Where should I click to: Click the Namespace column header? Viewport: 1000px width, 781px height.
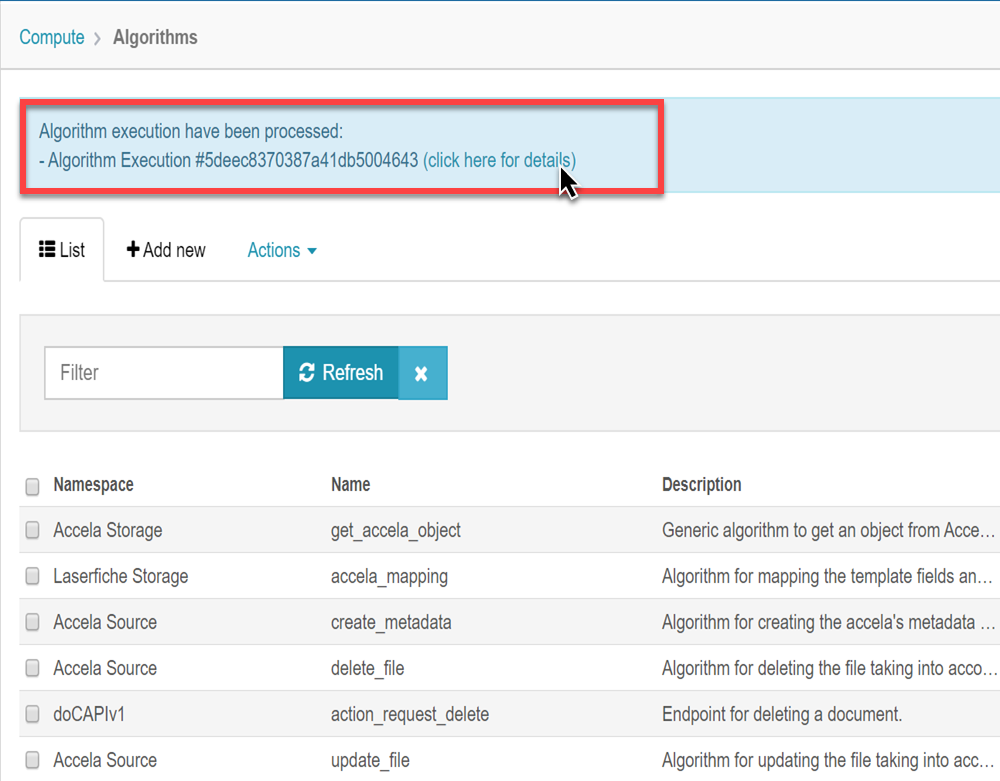(94, 485)
